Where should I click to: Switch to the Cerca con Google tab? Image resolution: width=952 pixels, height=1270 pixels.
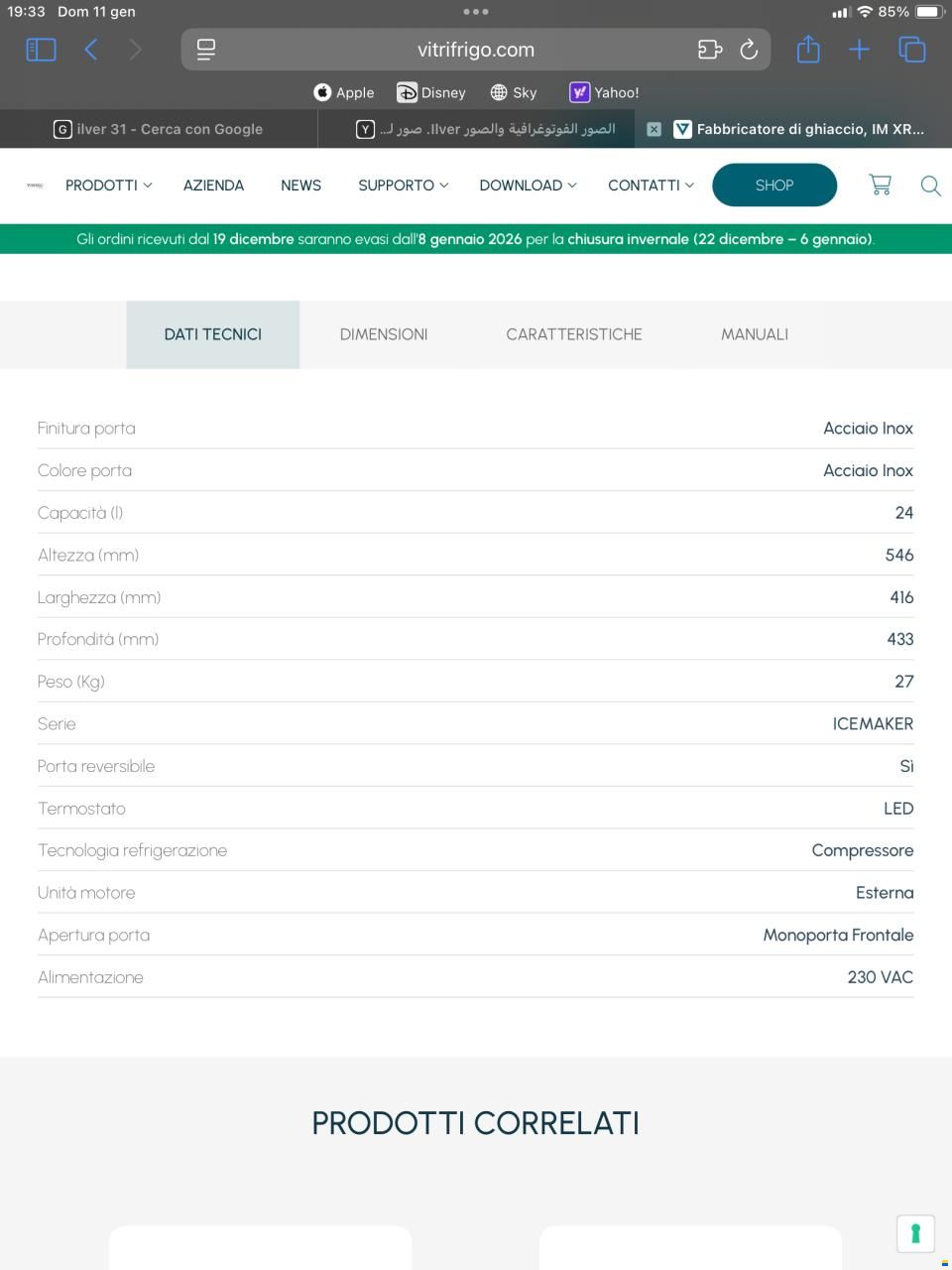tap(159, 129)
